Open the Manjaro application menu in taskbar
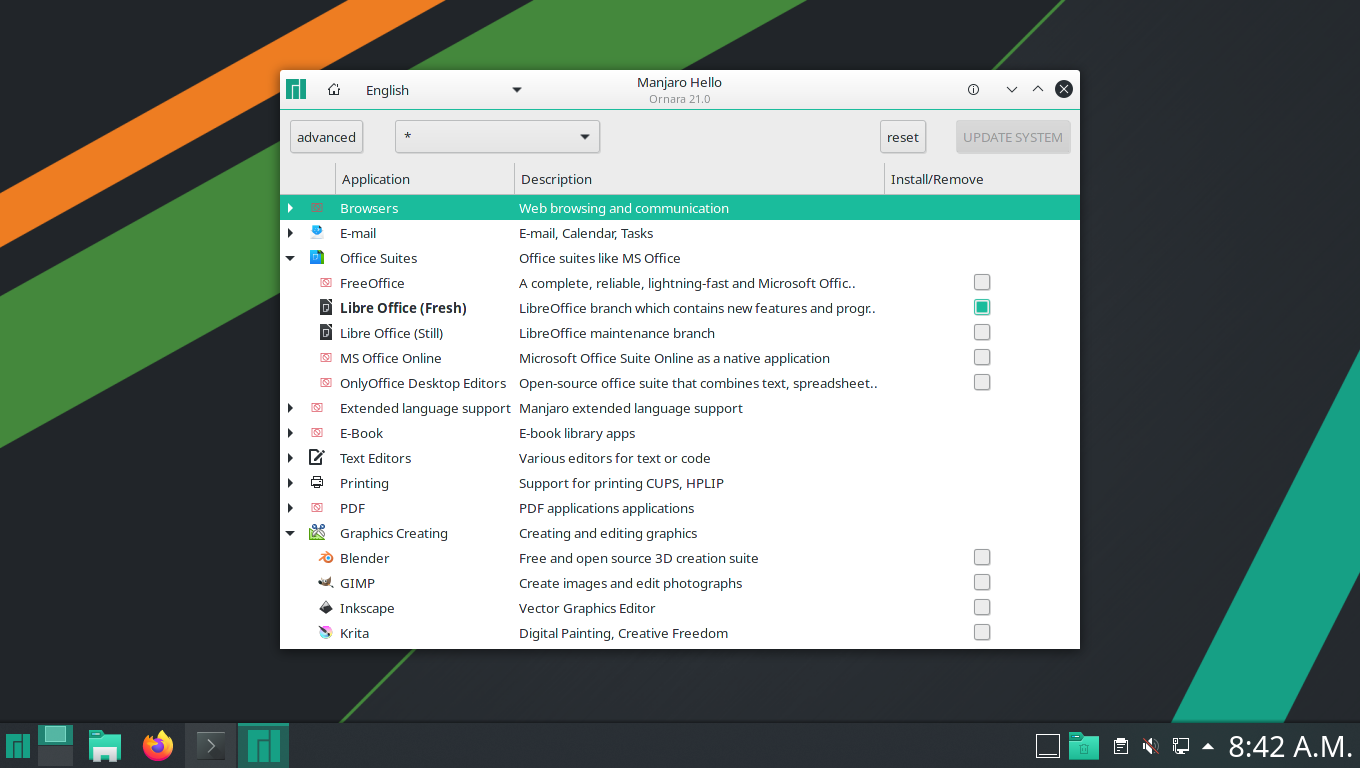The height and width of the screenshot is (768, 1360). [17, 746]
